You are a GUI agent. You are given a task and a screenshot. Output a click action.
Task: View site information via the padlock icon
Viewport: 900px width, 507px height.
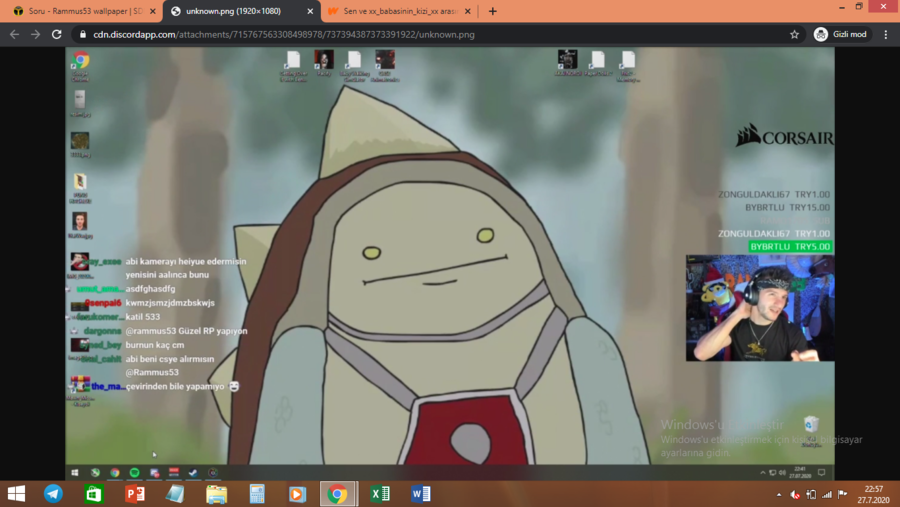pos(83,34)
